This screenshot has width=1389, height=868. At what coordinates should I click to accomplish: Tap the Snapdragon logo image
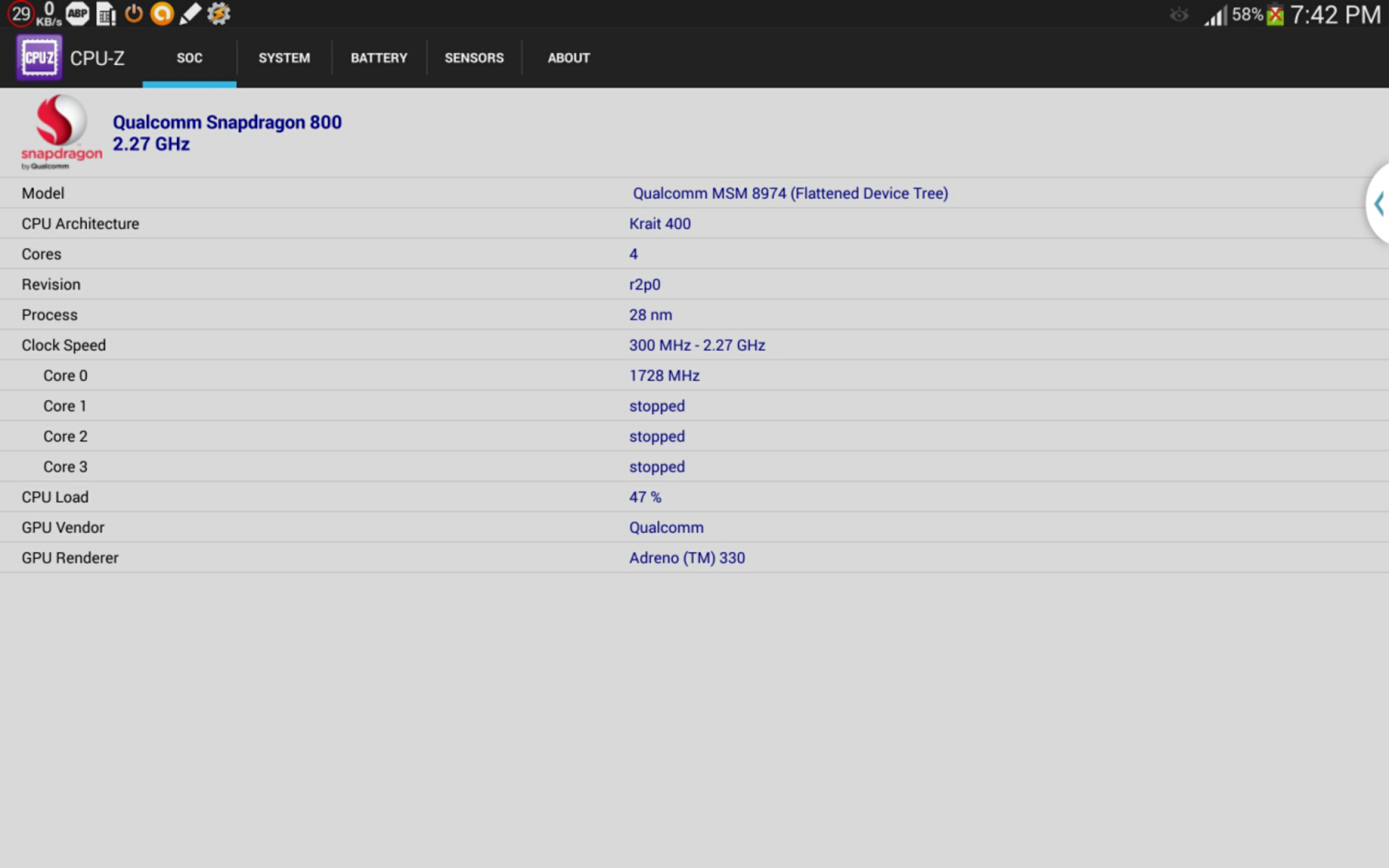pyautogui.click(x=61, y=132)
